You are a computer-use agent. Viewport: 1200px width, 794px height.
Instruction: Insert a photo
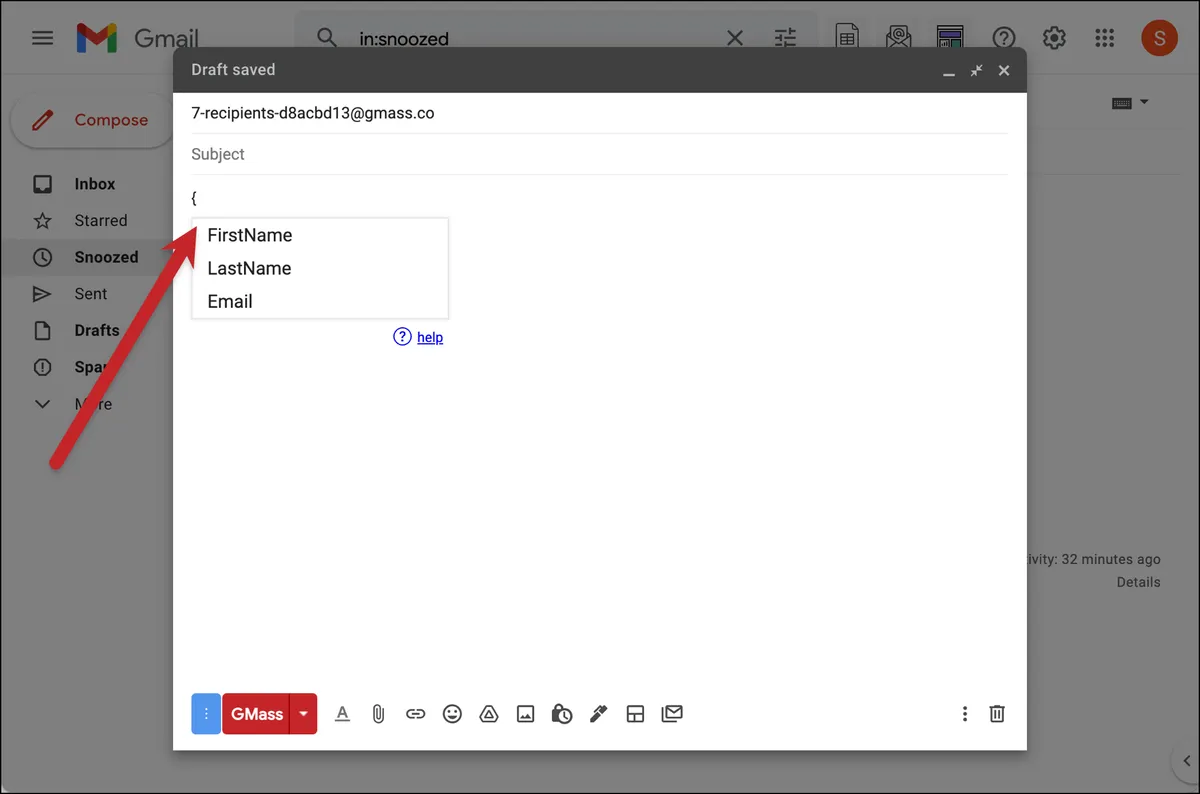[x=525, y=714]
